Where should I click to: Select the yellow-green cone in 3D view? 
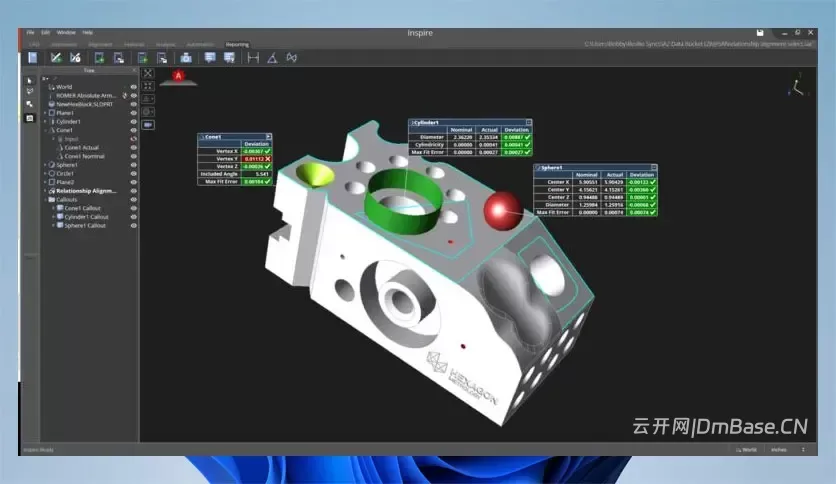click(315, 175)
